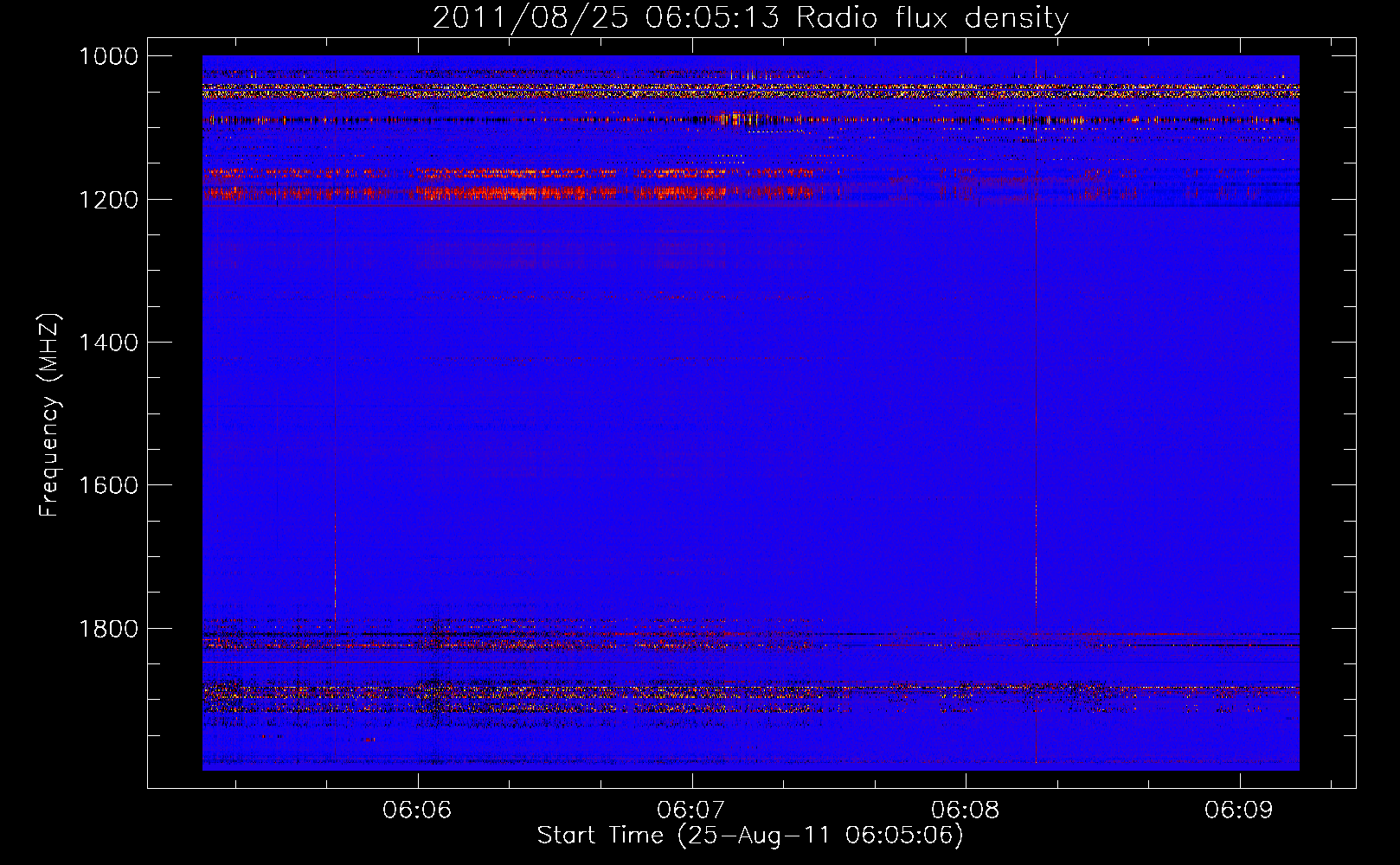This screenshot has width=1400, height=865.
Task: Click the 1200 frequency tick label
Action: (x=108, y=200)
